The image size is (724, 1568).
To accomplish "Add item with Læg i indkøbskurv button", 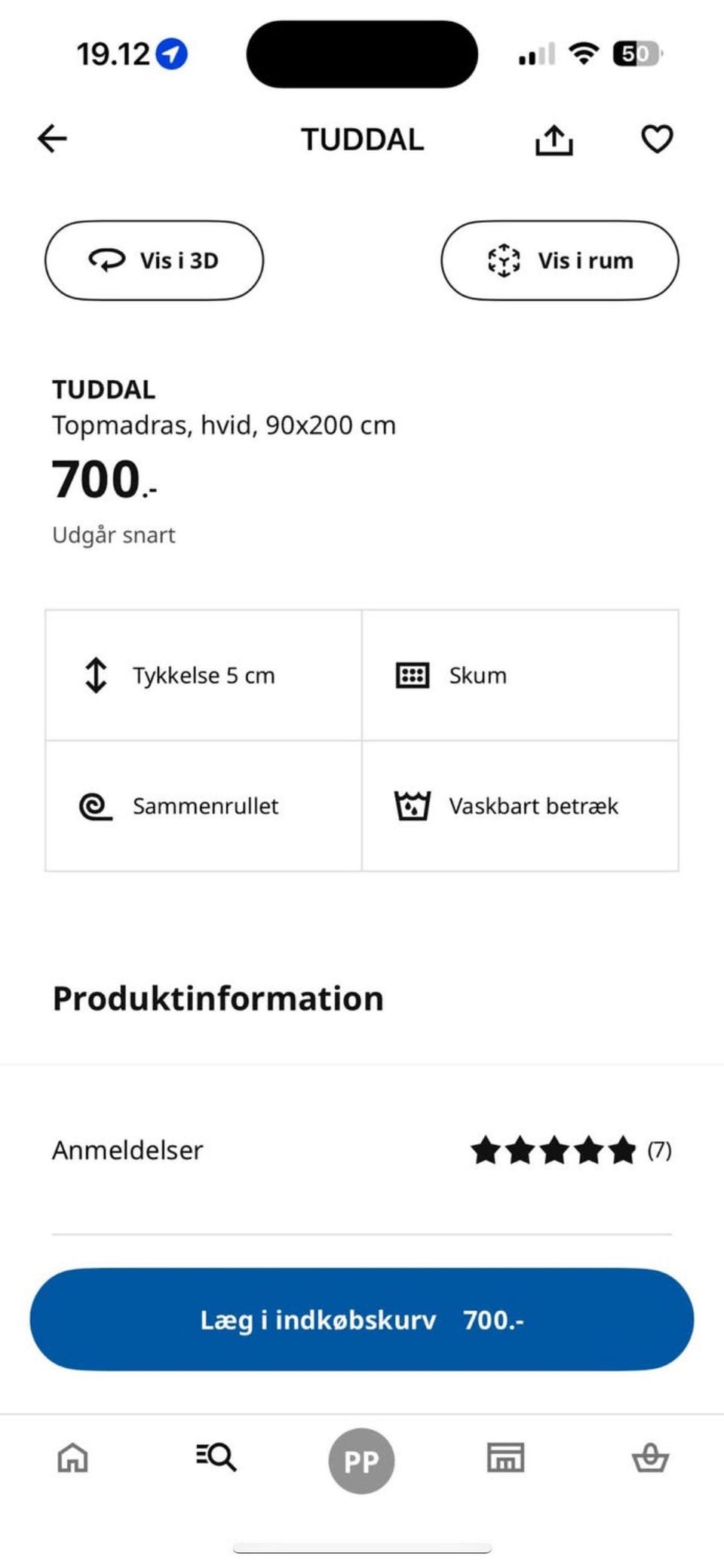I will [x=361, y=1320].
